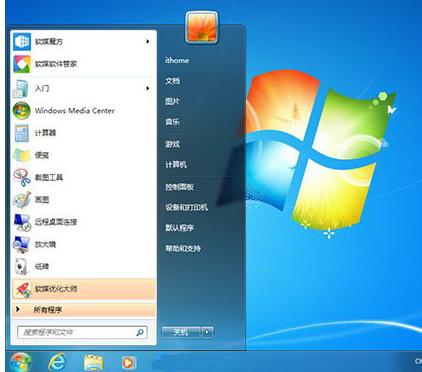This screenshot has width=422, height=372.
Task: Launch the 截图工具 snipping tool
Action: (x=84, y=177)
